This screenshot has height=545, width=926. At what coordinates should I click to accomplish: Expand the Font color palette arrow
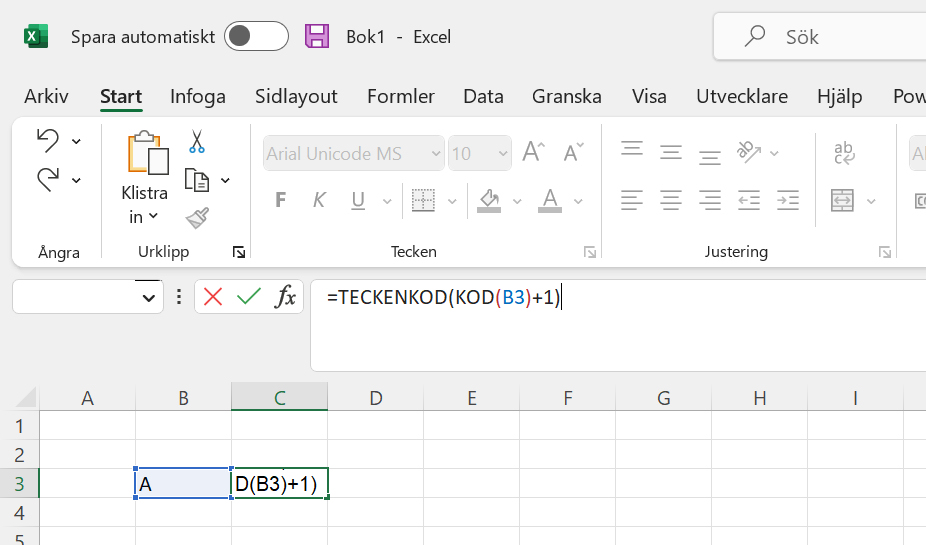pyautogui.click(x=578, y=201)
